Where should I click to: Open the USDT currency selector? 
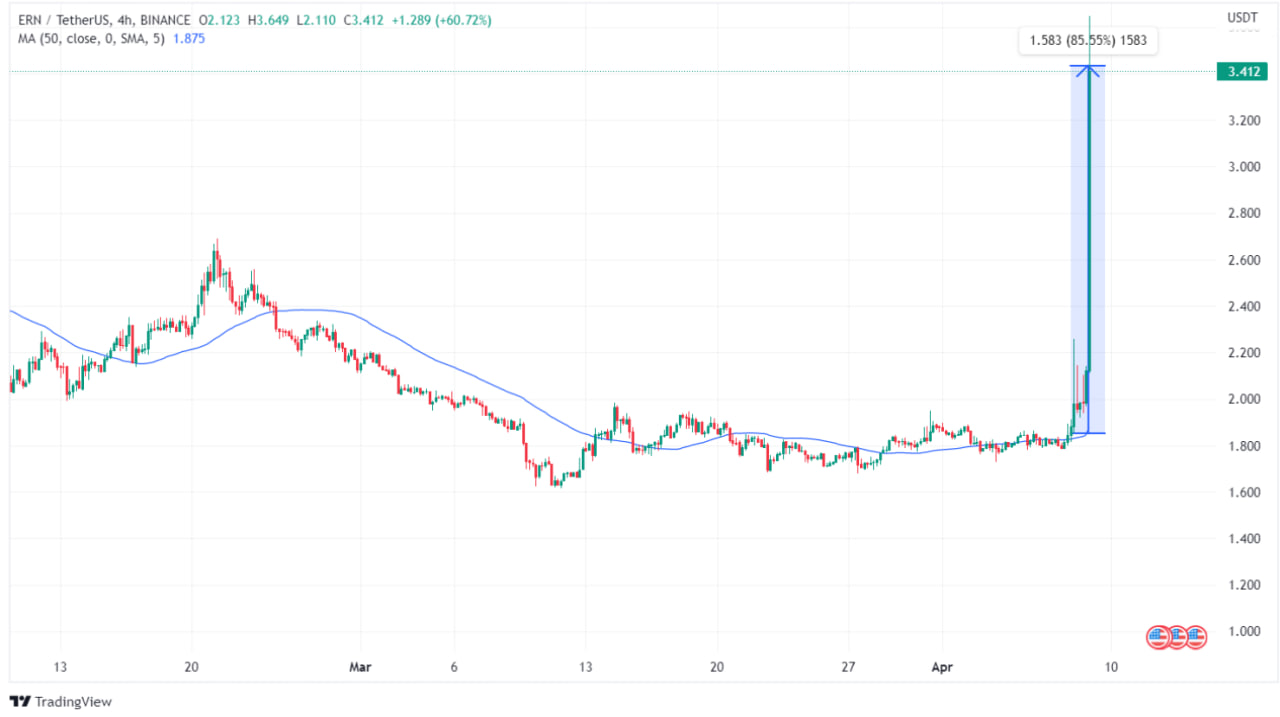click(x=1241, y=18)
